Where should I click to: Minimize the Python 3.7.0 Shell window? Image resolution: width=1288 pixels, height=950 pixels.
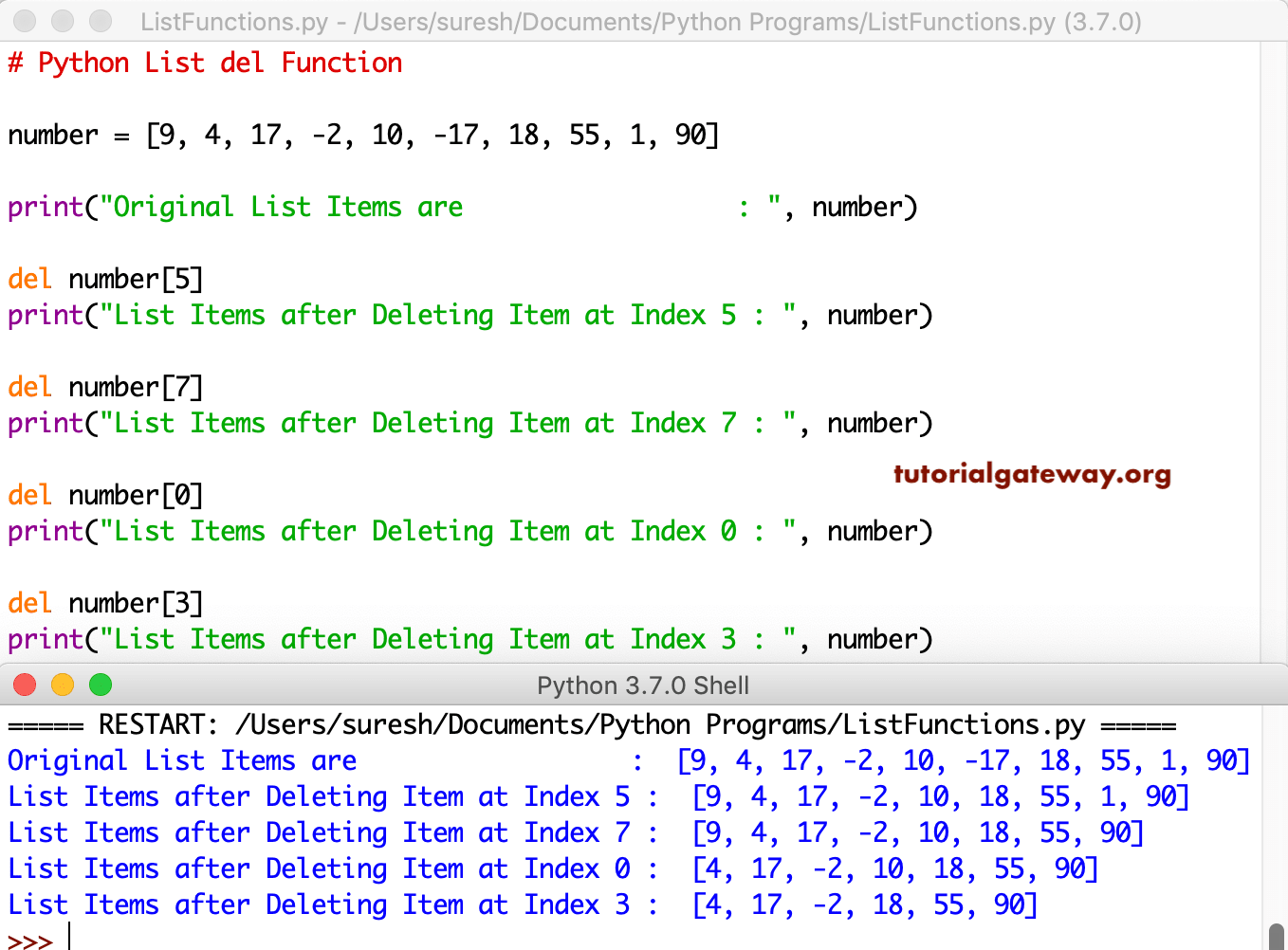tap(63, 685)
